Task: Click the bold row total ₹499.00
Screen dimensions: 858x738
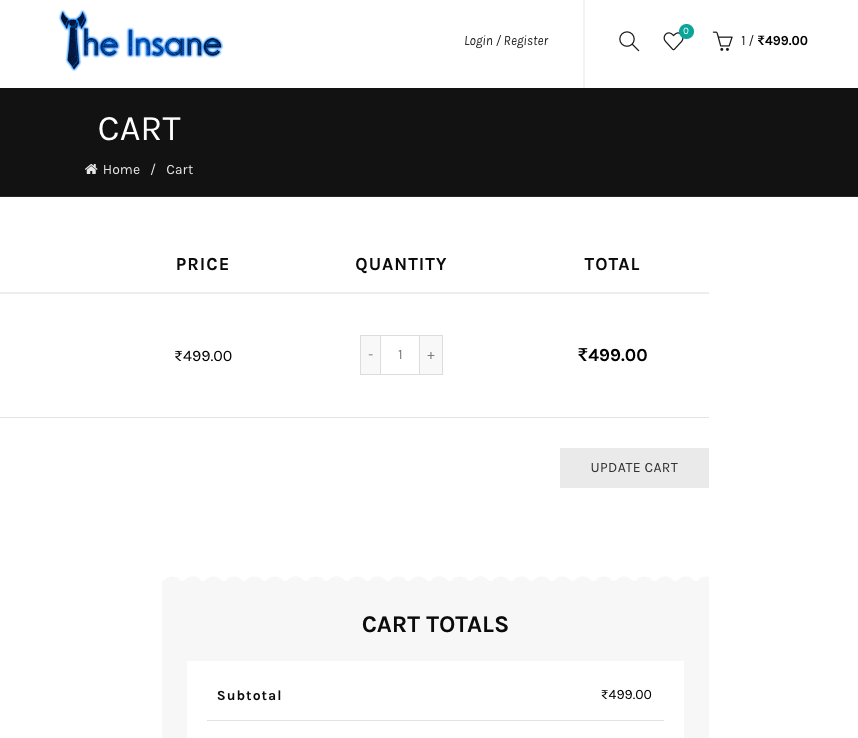Action: tap(612, 355)
